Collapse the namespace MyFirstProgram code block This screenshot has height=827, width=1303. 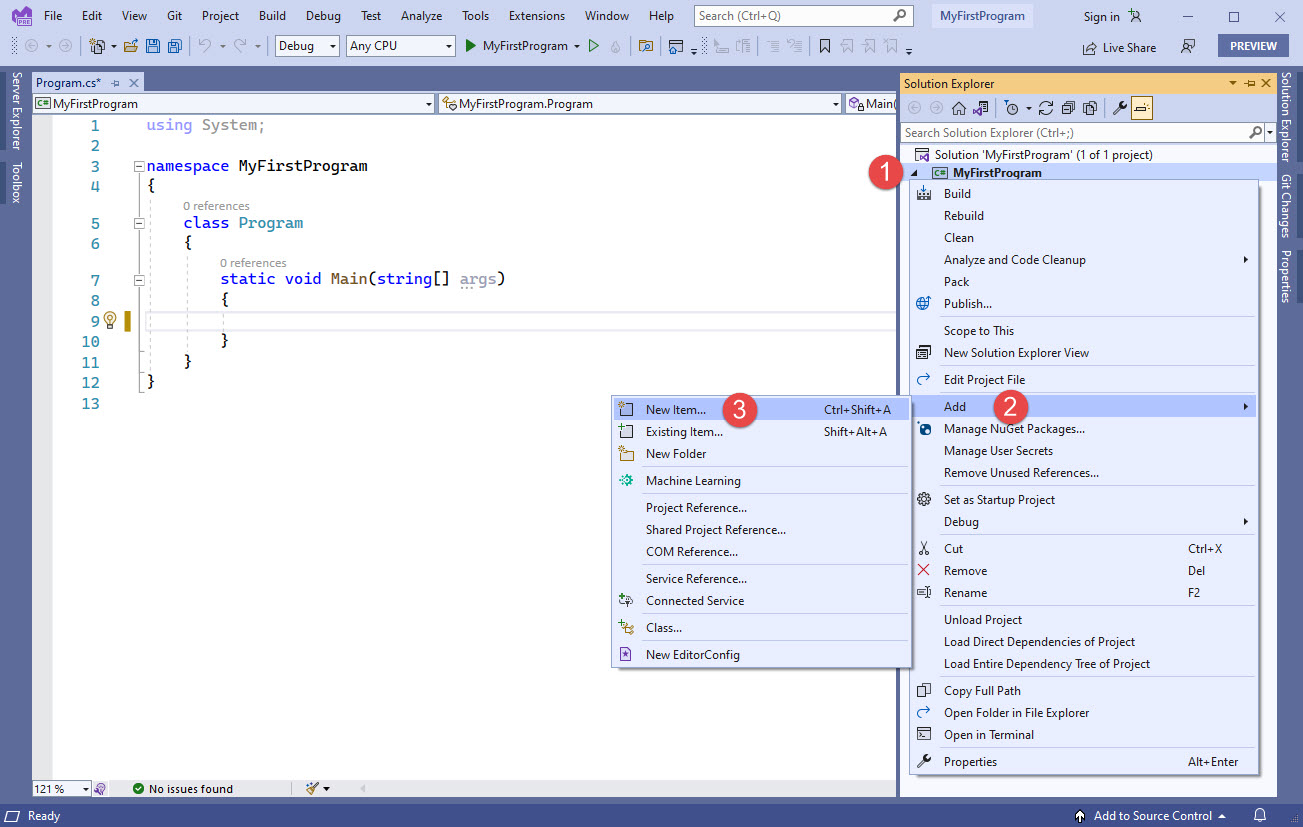point(139,167)
